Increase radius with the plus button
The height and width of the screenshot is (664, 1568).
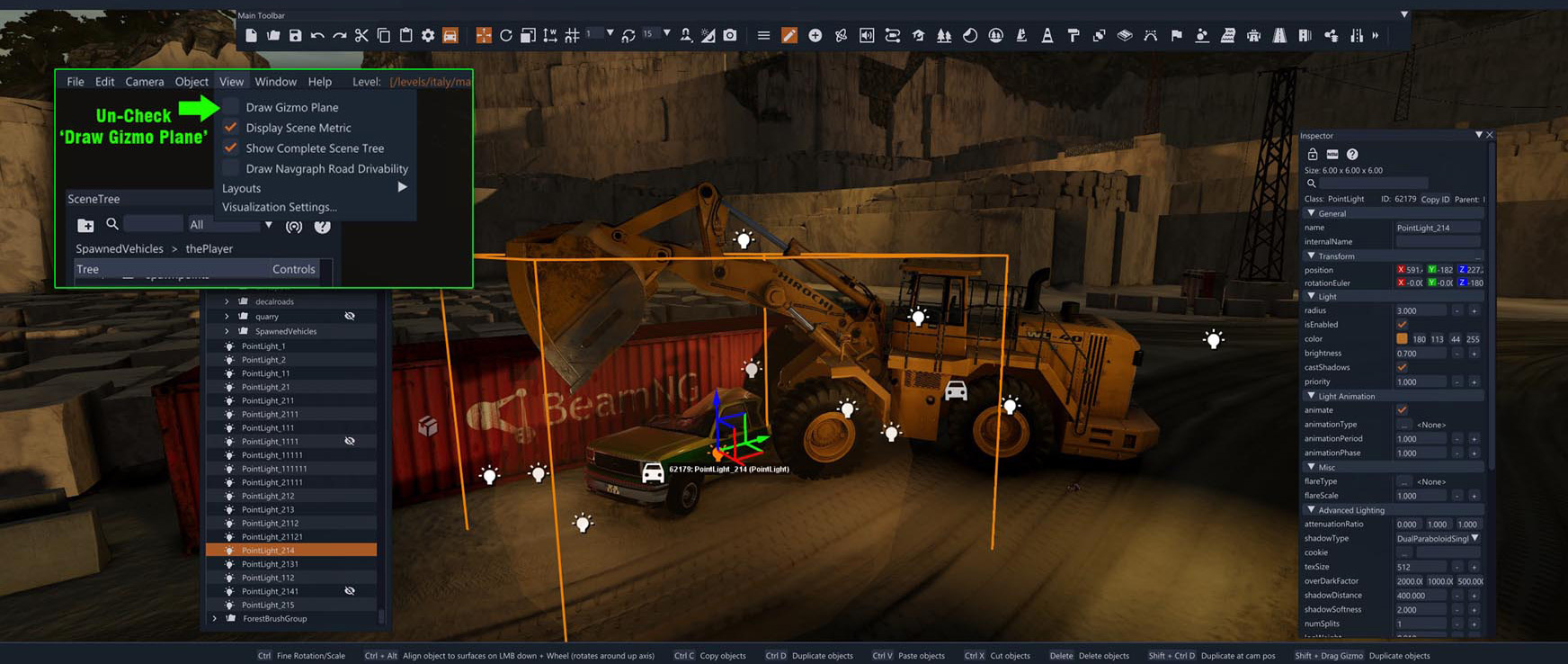pyautogui.click(x=1474, y=310)
